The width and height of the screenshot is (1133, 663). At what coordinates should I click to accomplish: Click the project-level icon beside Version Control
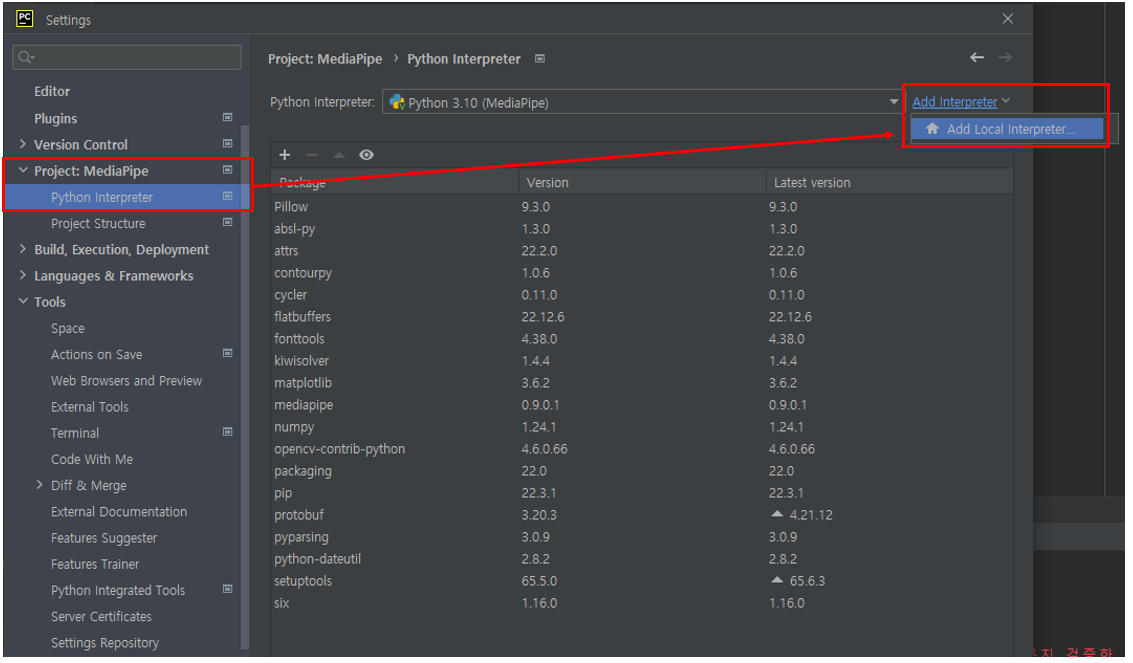[228, 144]
